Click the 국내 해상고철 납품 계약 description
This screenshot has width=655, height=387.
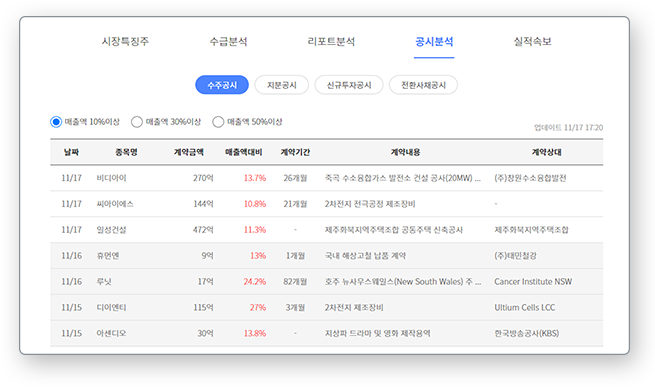365,256
